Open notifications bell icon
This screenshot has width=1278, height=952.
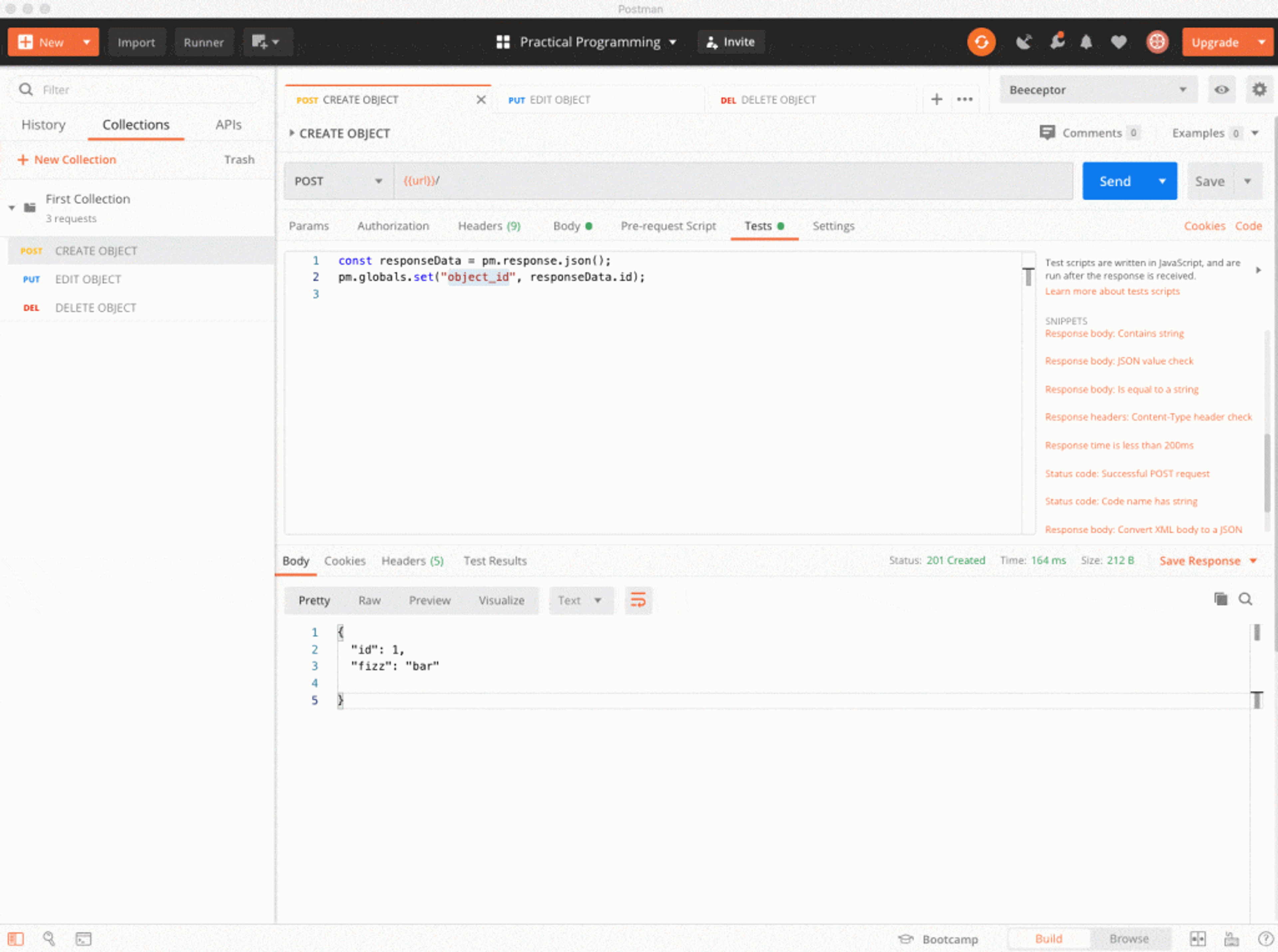[x=1086, y=42]
